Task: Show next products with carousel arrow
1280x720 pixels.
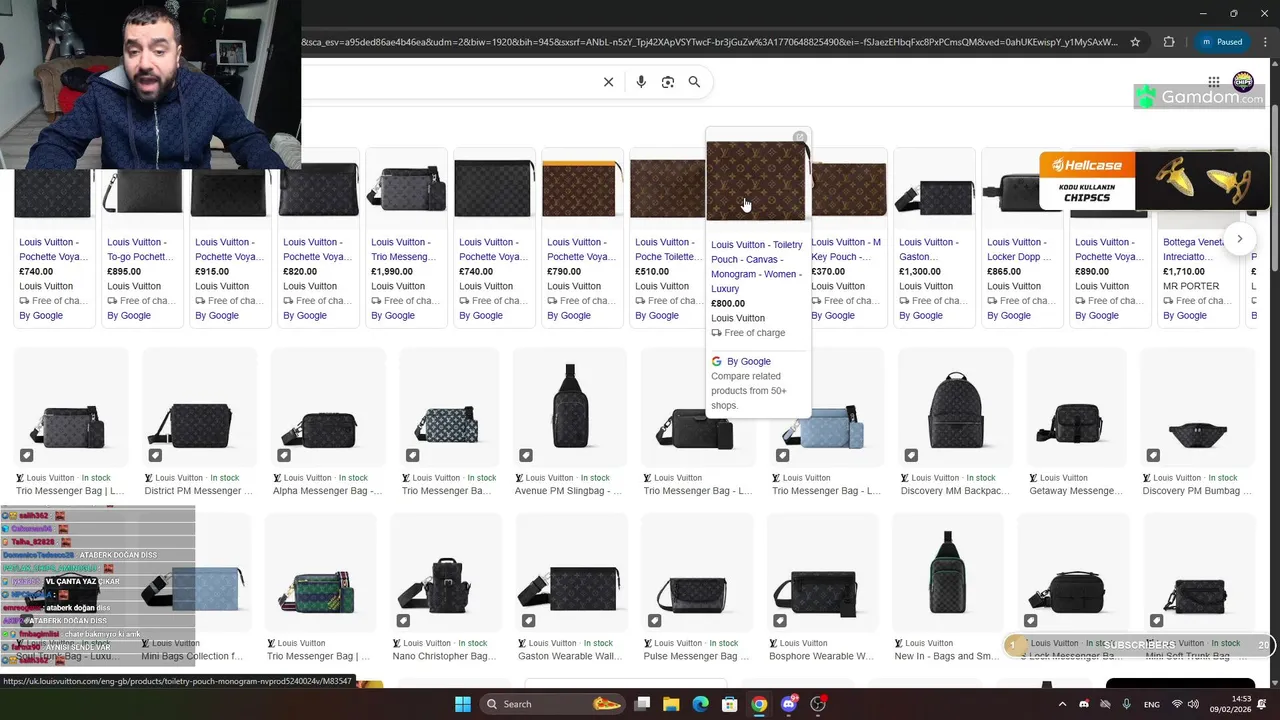Action: coord(1239,239)
